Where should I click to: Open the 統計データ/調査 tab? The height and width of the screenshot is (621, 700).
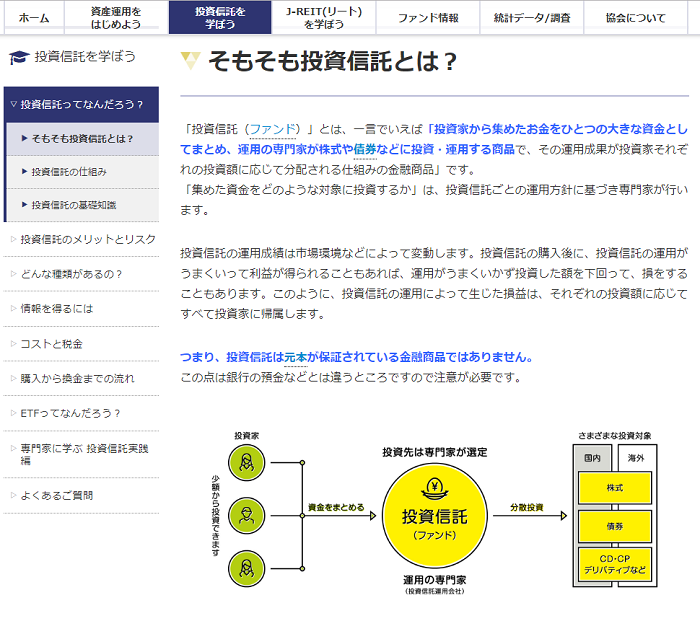point(532,18)
